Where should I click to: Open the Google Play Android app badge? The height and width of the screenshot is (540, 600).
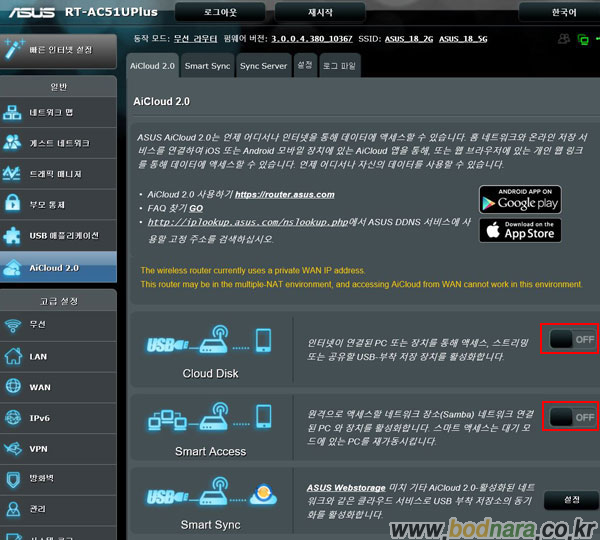point(520,199)
